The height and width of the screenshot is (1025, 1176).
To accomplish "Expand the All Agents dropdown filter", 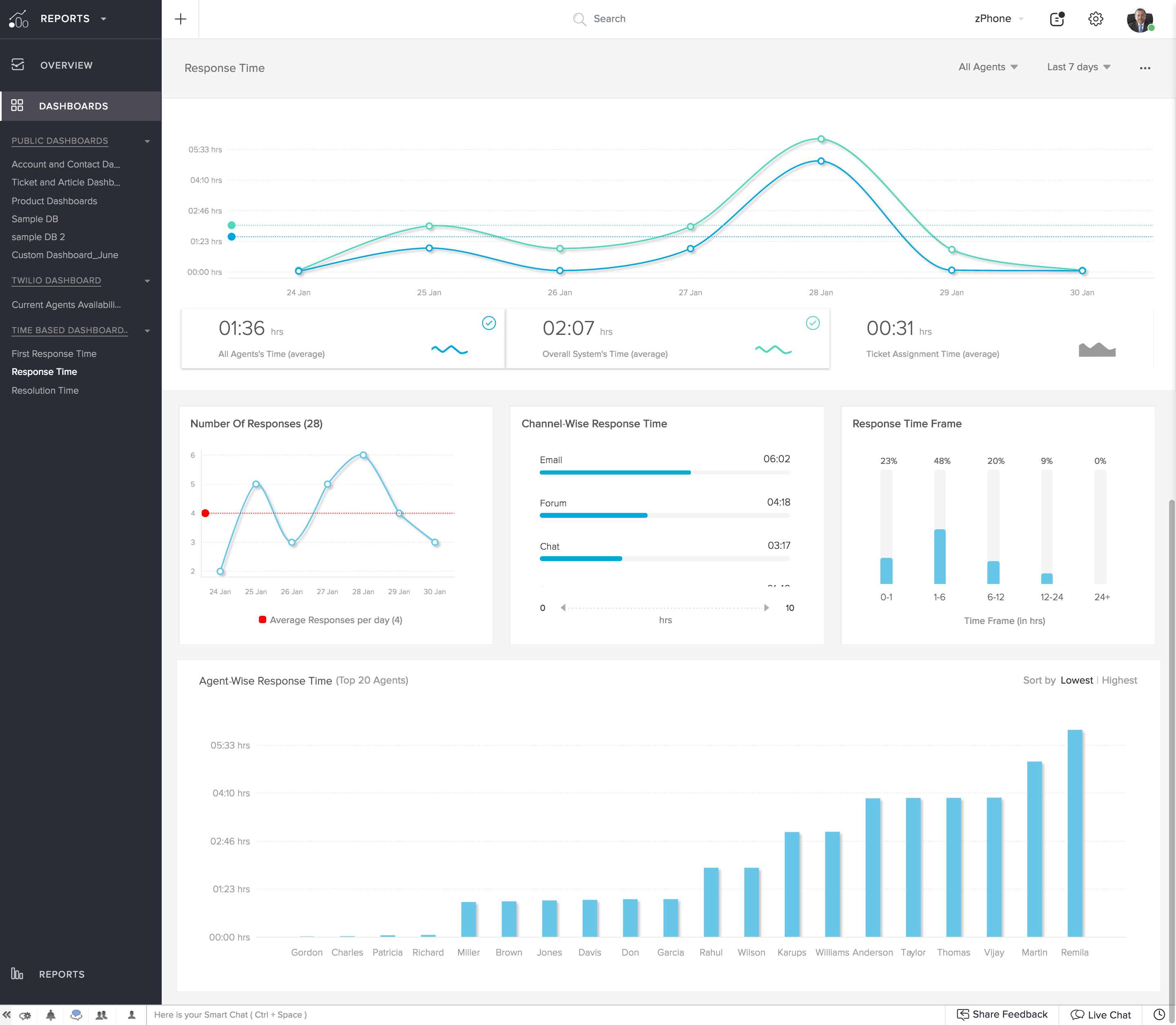I will (x=986, y=67).
